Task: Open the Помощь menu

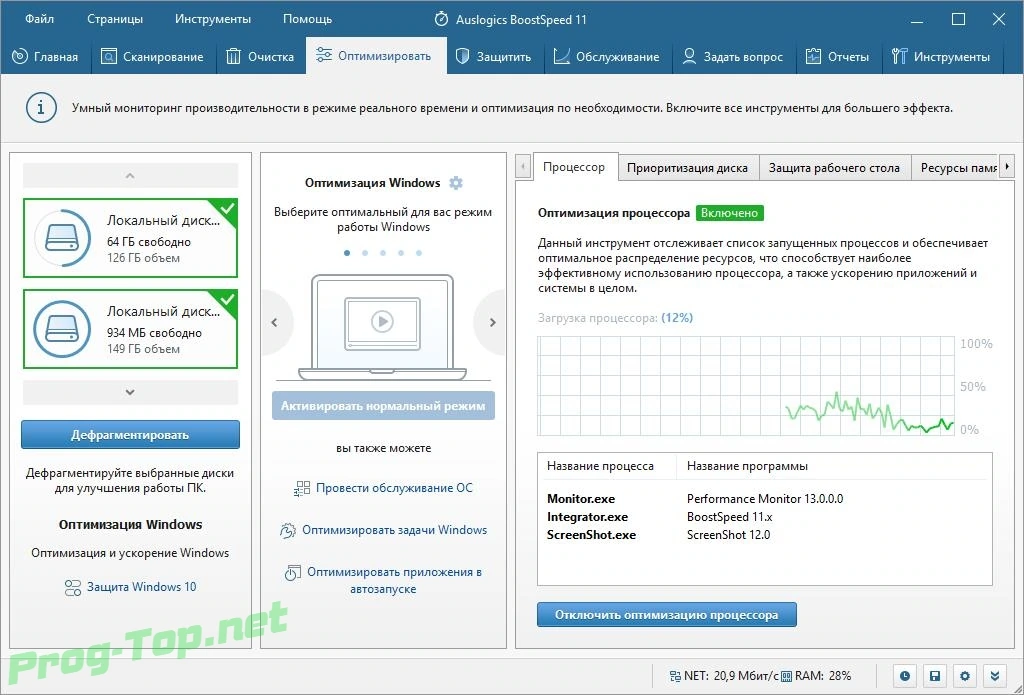Action: click(307, 19)
